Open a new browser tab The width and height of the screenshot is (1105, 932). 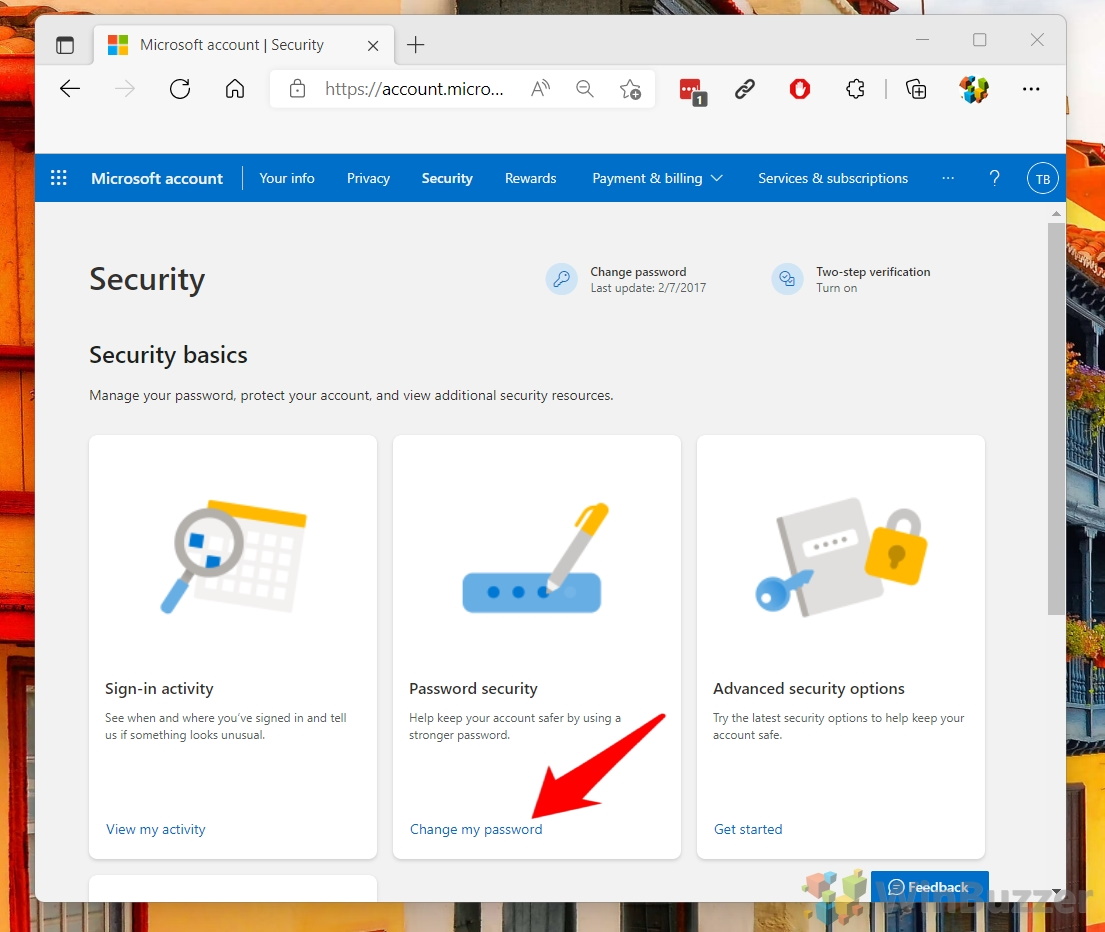pos(416,45)
